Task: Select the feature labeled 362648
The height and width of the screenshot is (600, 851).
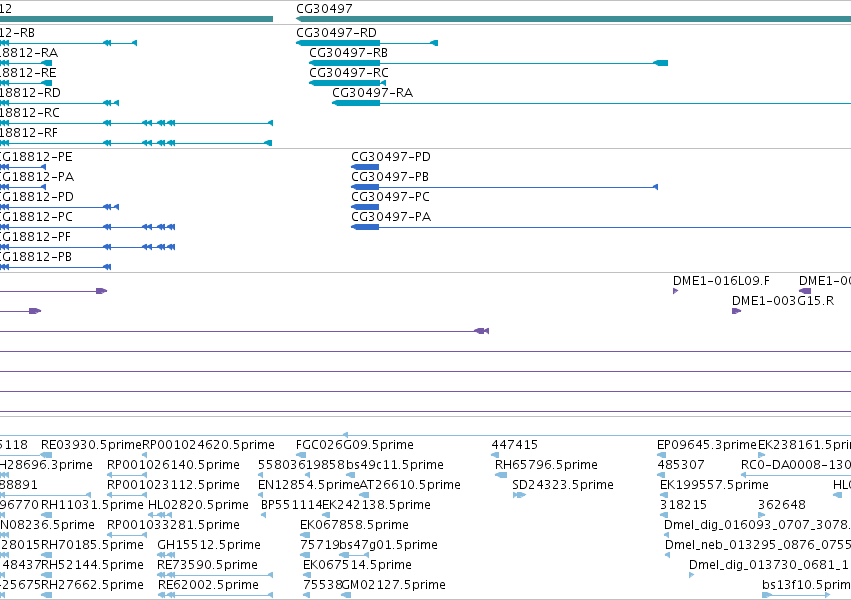Action: tap(782, 505)
